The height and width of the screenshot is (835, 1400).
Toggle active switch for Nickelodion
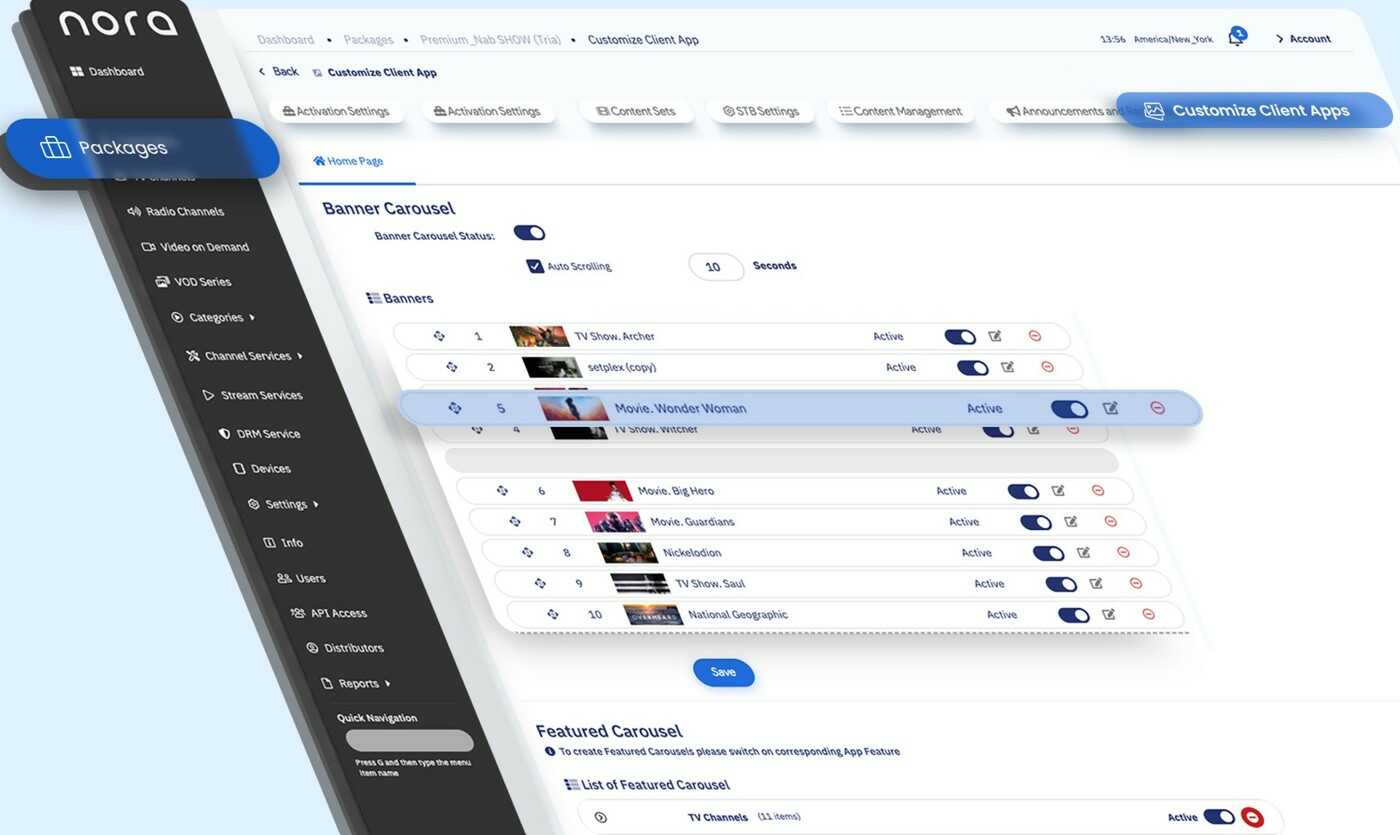point(1049,554)
